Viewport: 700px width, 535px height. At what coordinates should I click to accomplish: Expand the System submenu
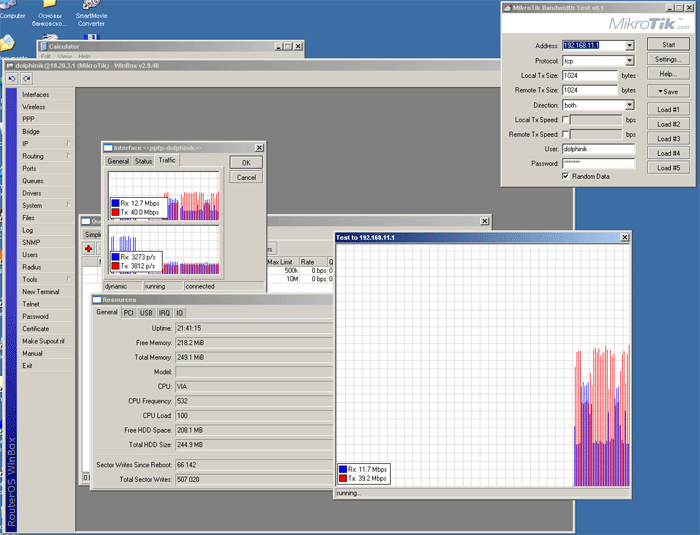coord(68,205)
